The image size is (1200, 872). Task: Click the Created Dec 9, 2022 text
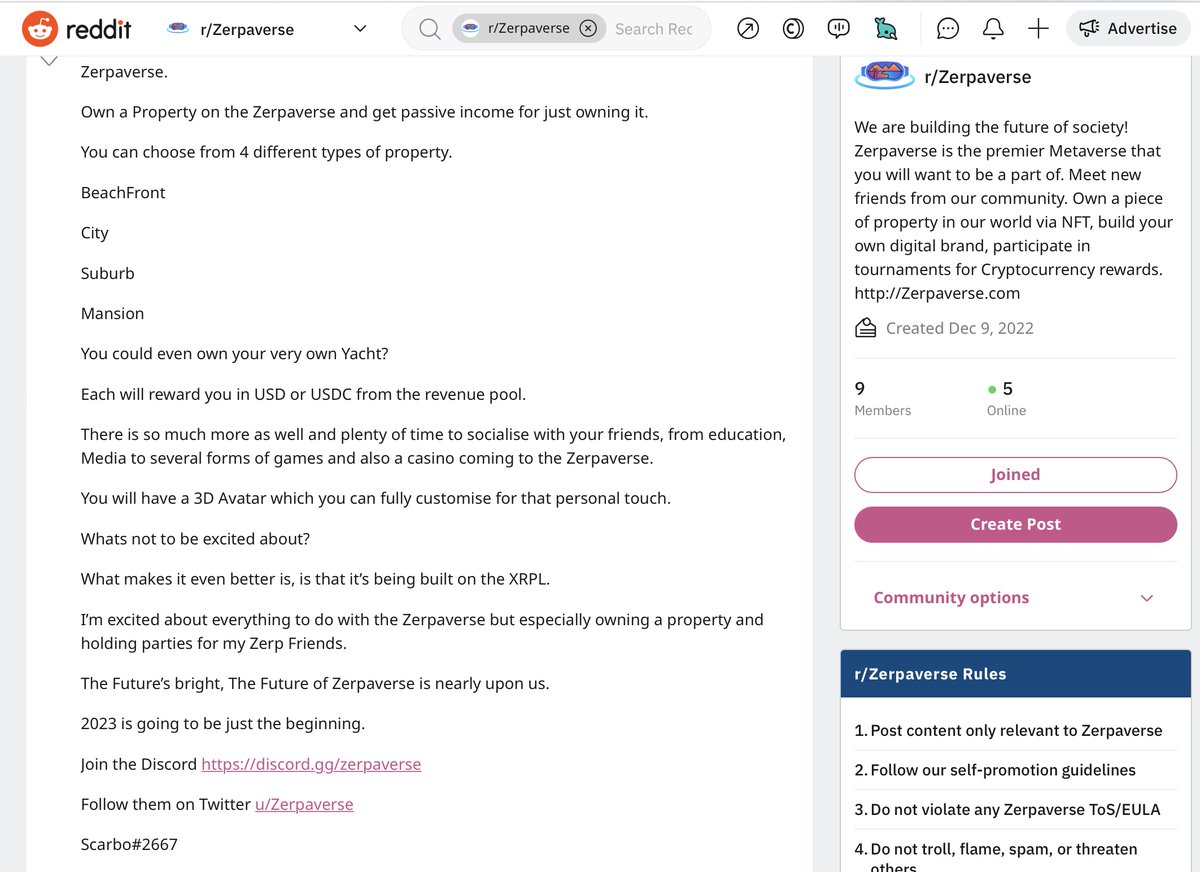click(x=960, y=328)
